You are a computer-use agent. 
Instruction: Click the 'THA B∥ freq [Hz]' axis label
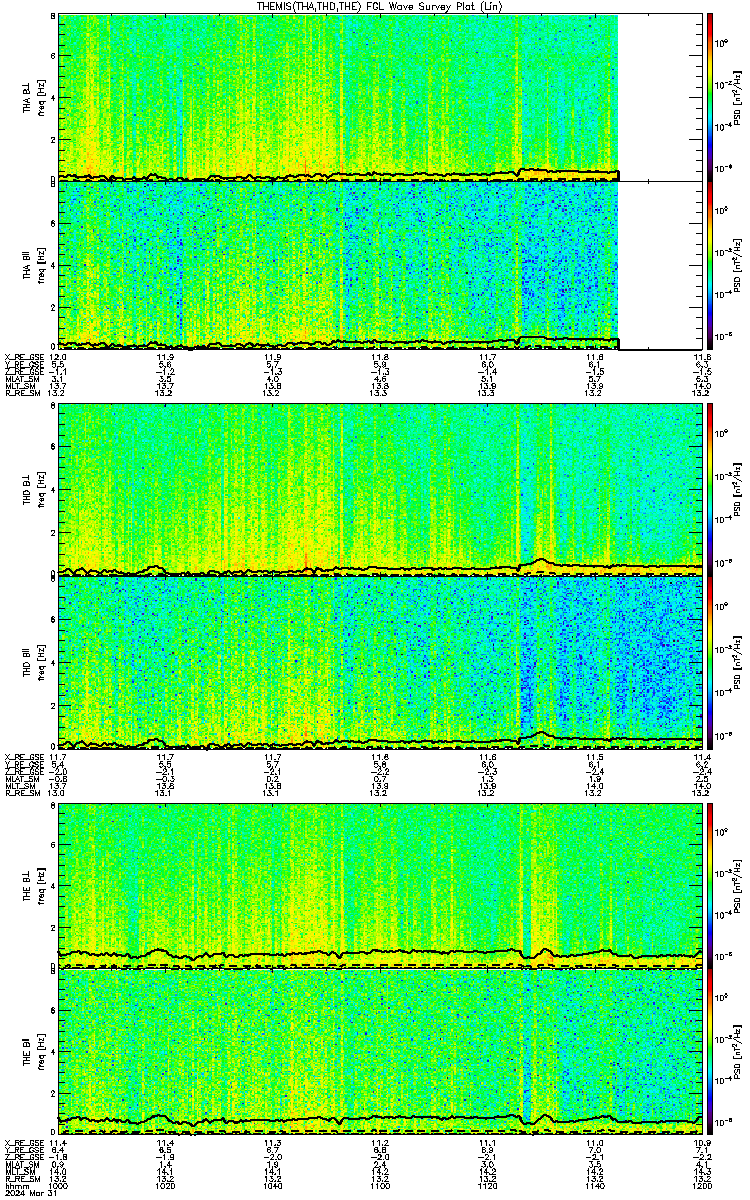[x=34, y=265]
